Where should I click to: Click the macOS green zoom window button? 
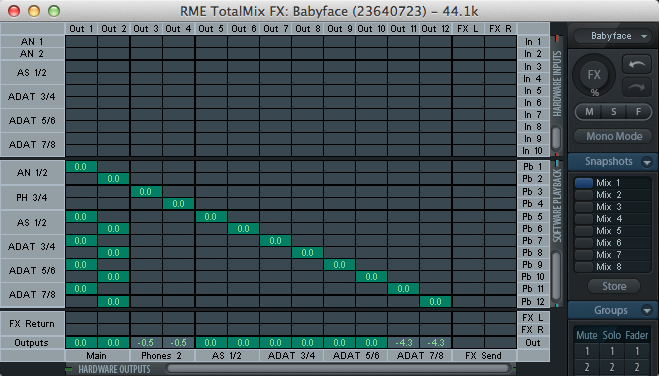54,11
